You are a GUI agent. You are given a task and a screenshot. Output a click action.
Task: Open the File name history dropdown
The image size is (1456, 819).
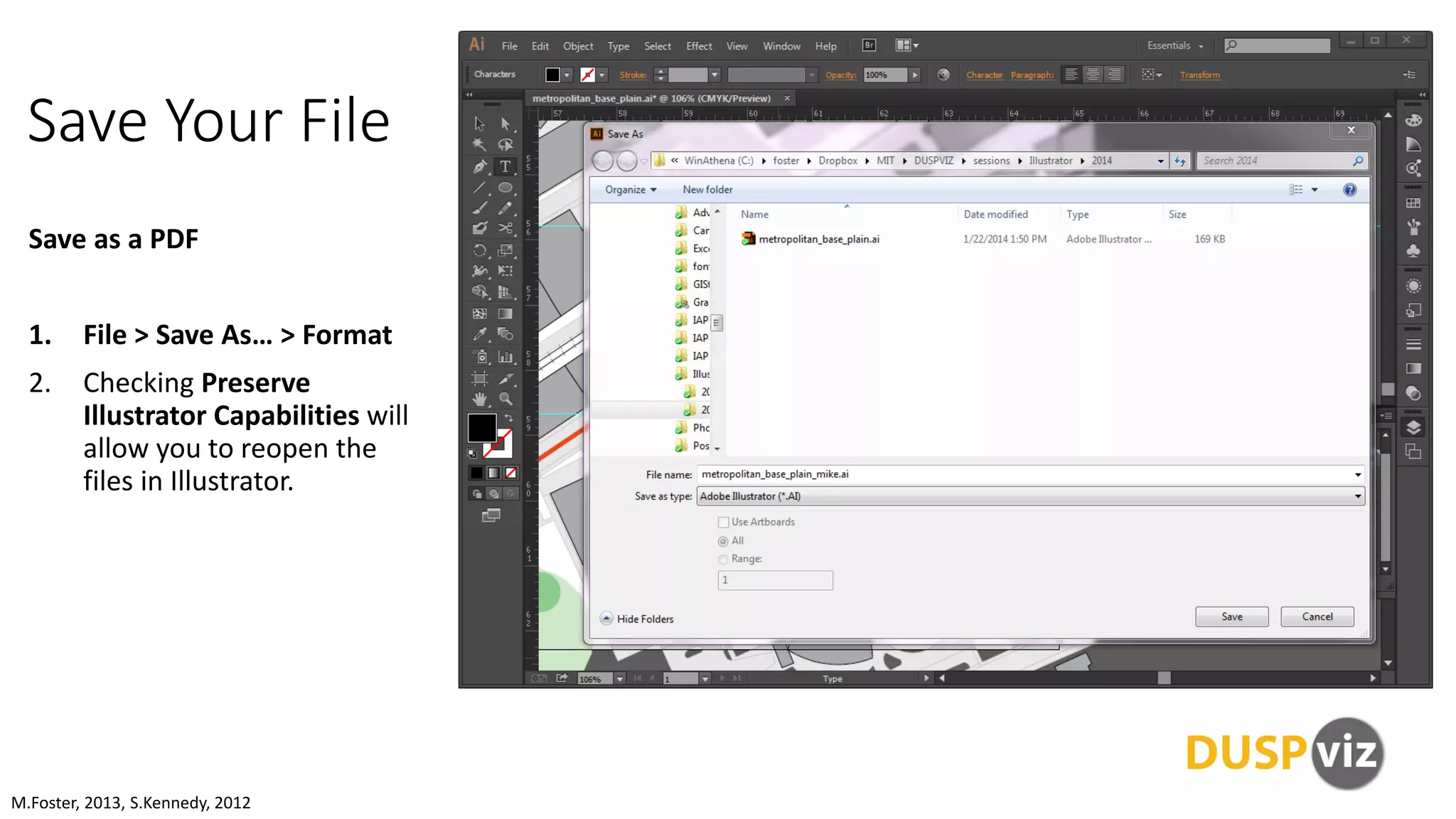coord(1357,474)
